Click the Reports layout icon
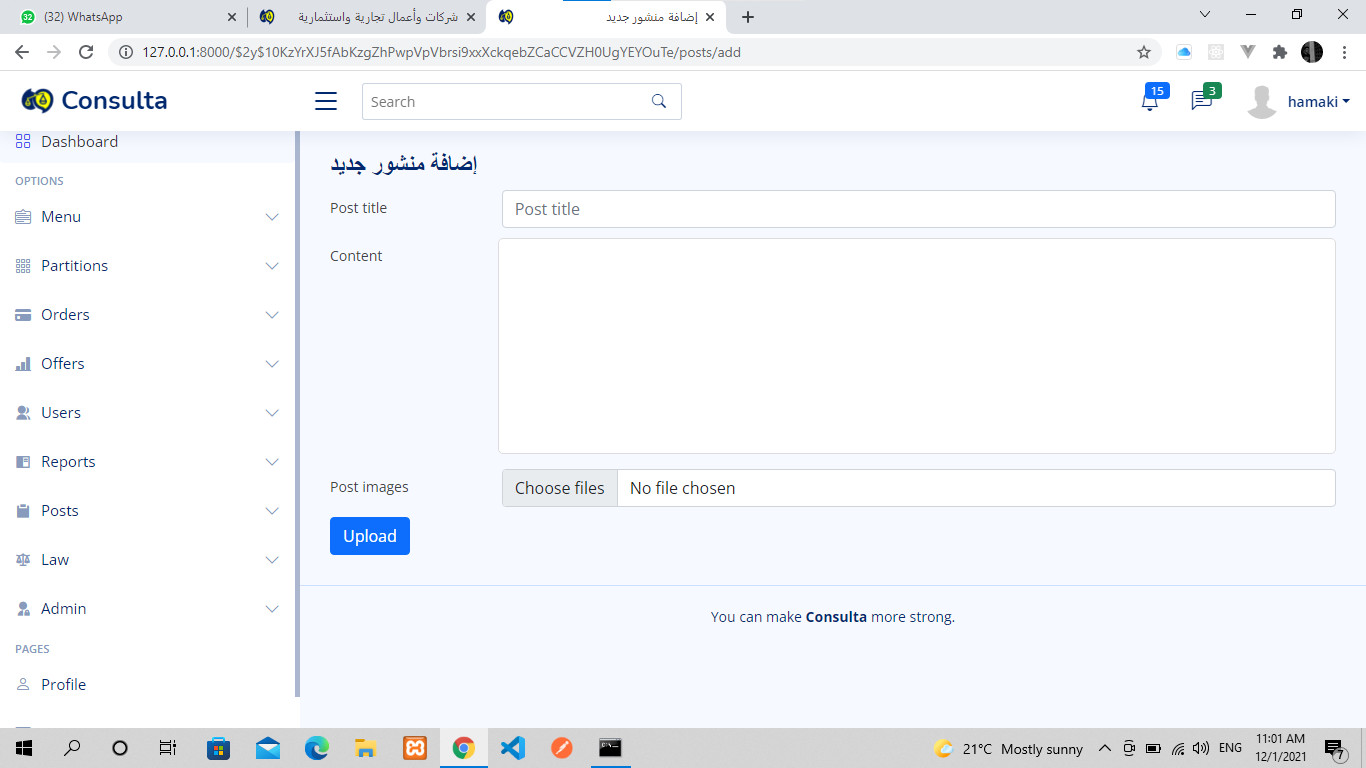Screen dimensions: 1366x768 [x=23, y=462]
